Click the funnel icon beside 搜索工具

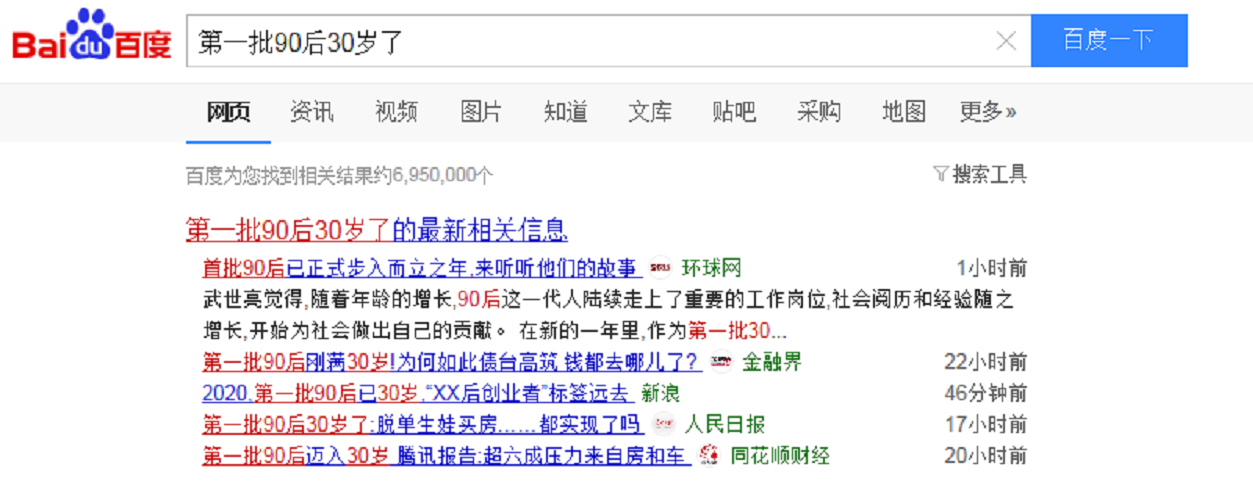coord(940,175)
